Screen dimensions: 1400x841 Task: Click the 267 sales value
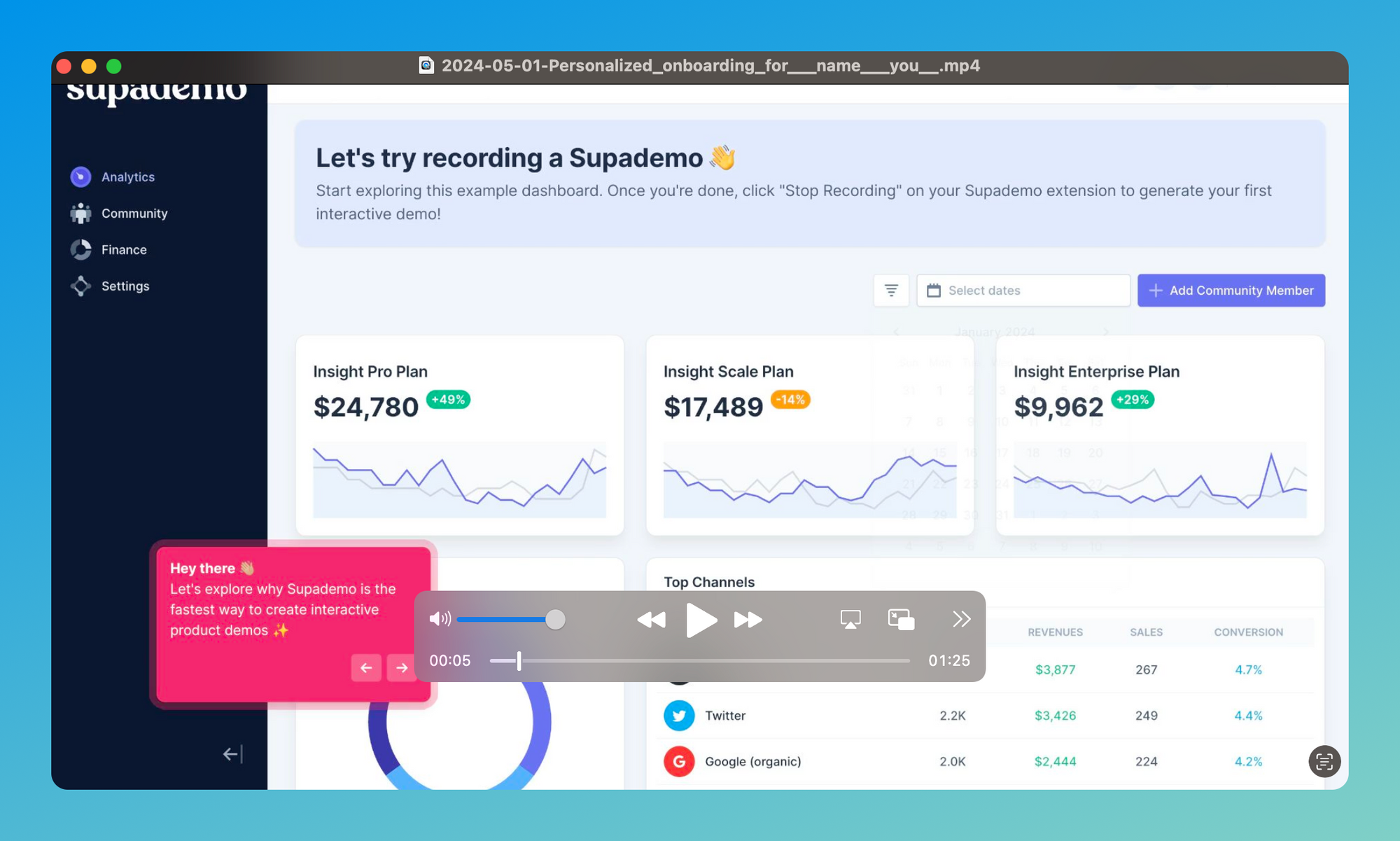[1146, 669]
